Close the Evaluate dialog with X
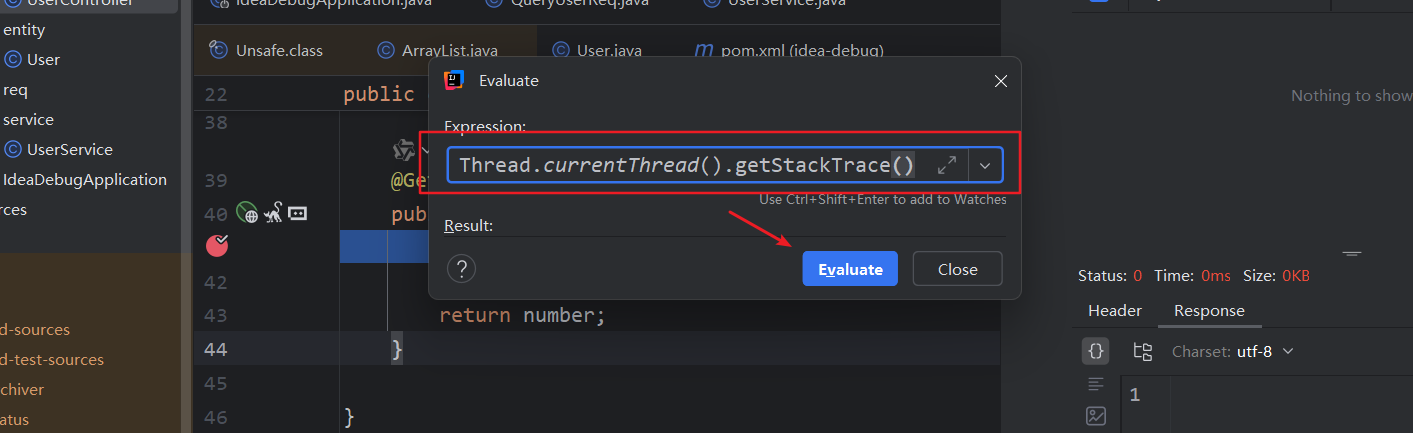This screenshot has height=433, width=1413. tap(1000, 81)
